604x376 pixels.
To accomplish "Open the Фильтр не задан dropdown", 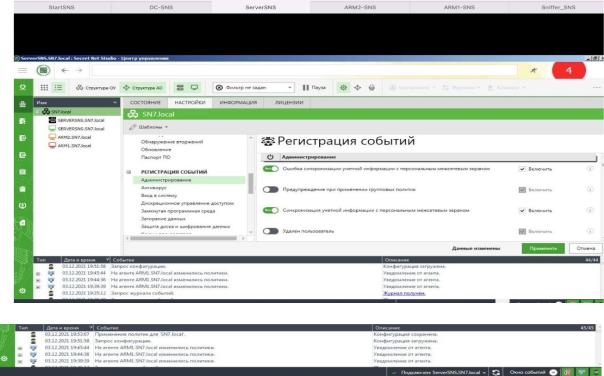I will coord(253,87).
